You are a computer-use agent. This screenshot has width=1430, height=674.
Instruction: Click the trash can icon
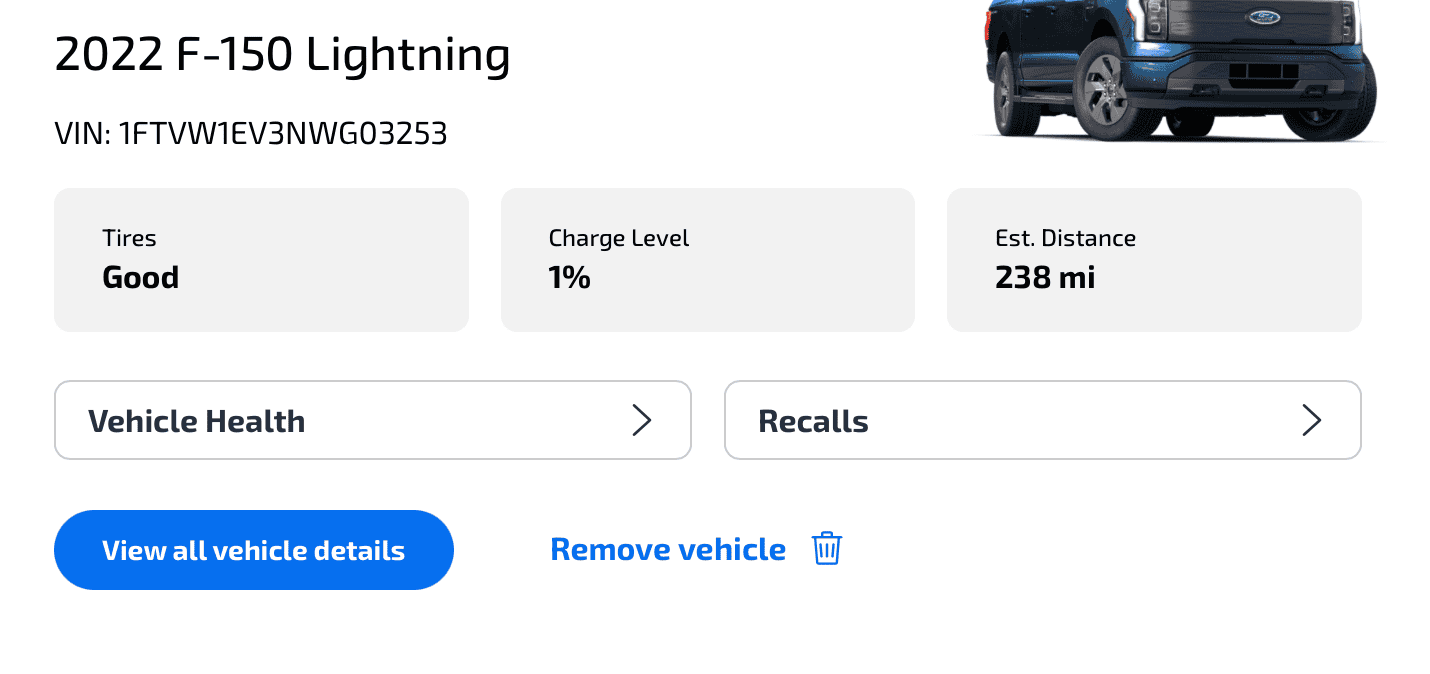coord(826,549)
